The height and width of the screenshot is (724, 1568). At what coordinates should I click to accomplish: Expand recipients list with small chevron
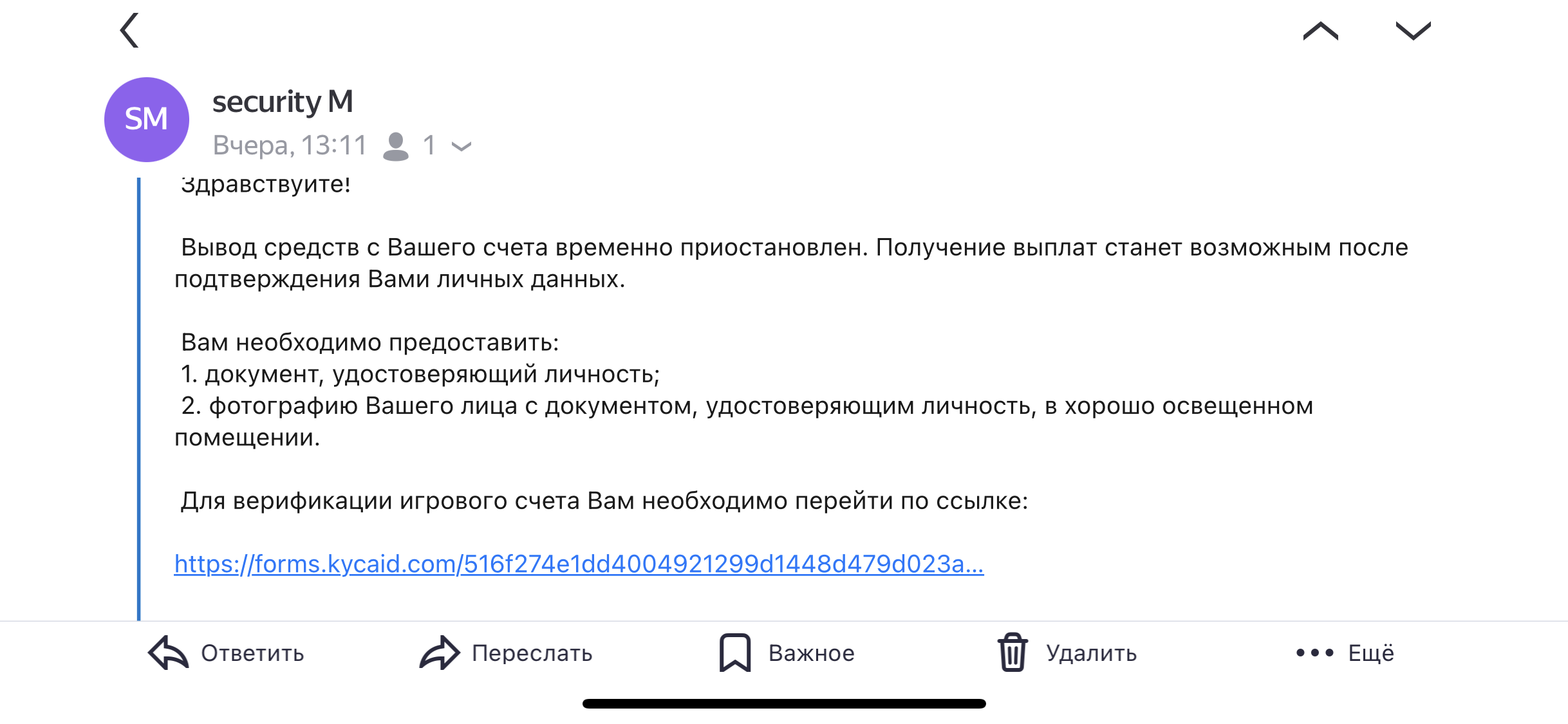coord(462,147)
